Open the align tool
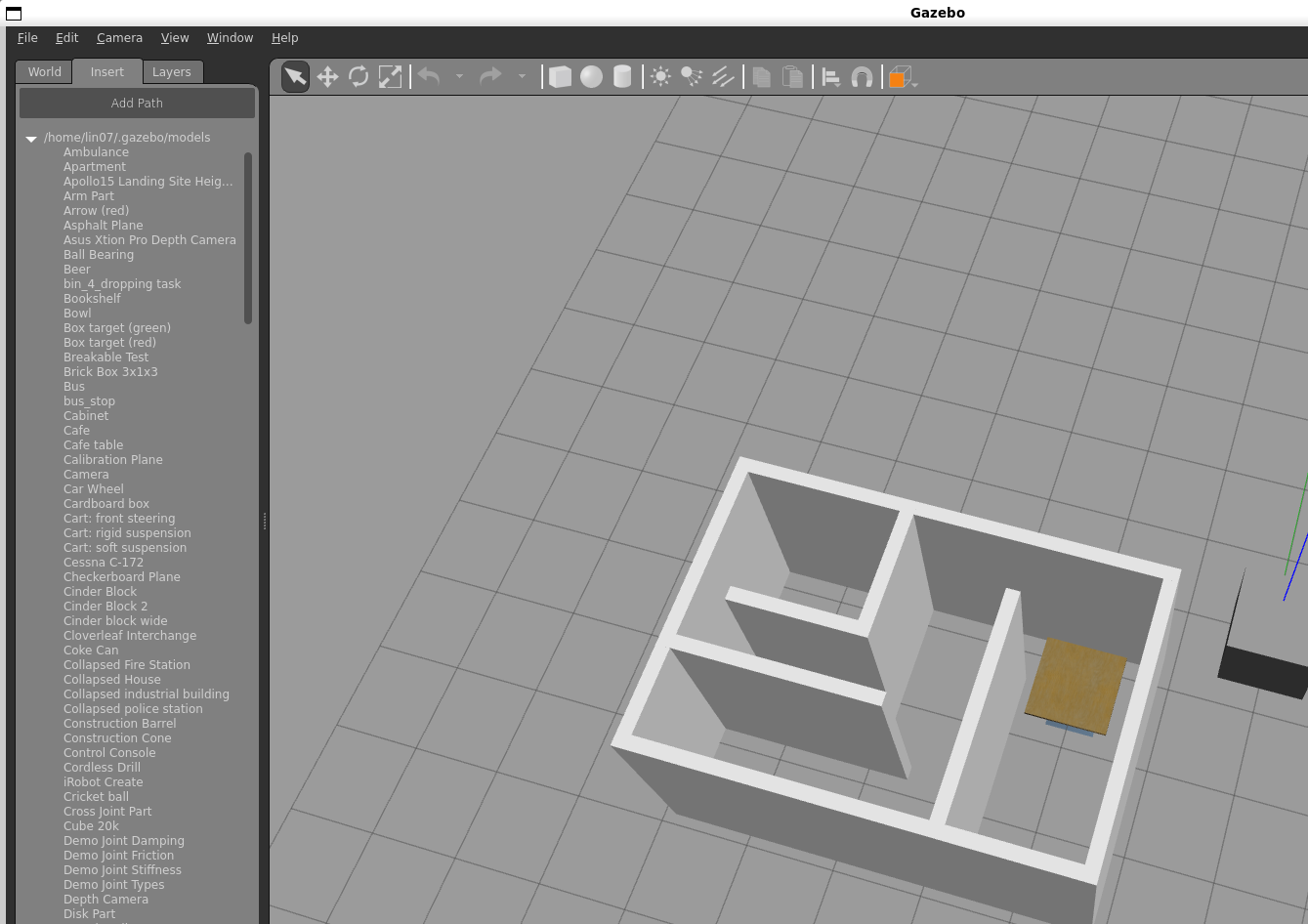The width and height of the screenshot is (1308, 924). (x=831, y=77)
